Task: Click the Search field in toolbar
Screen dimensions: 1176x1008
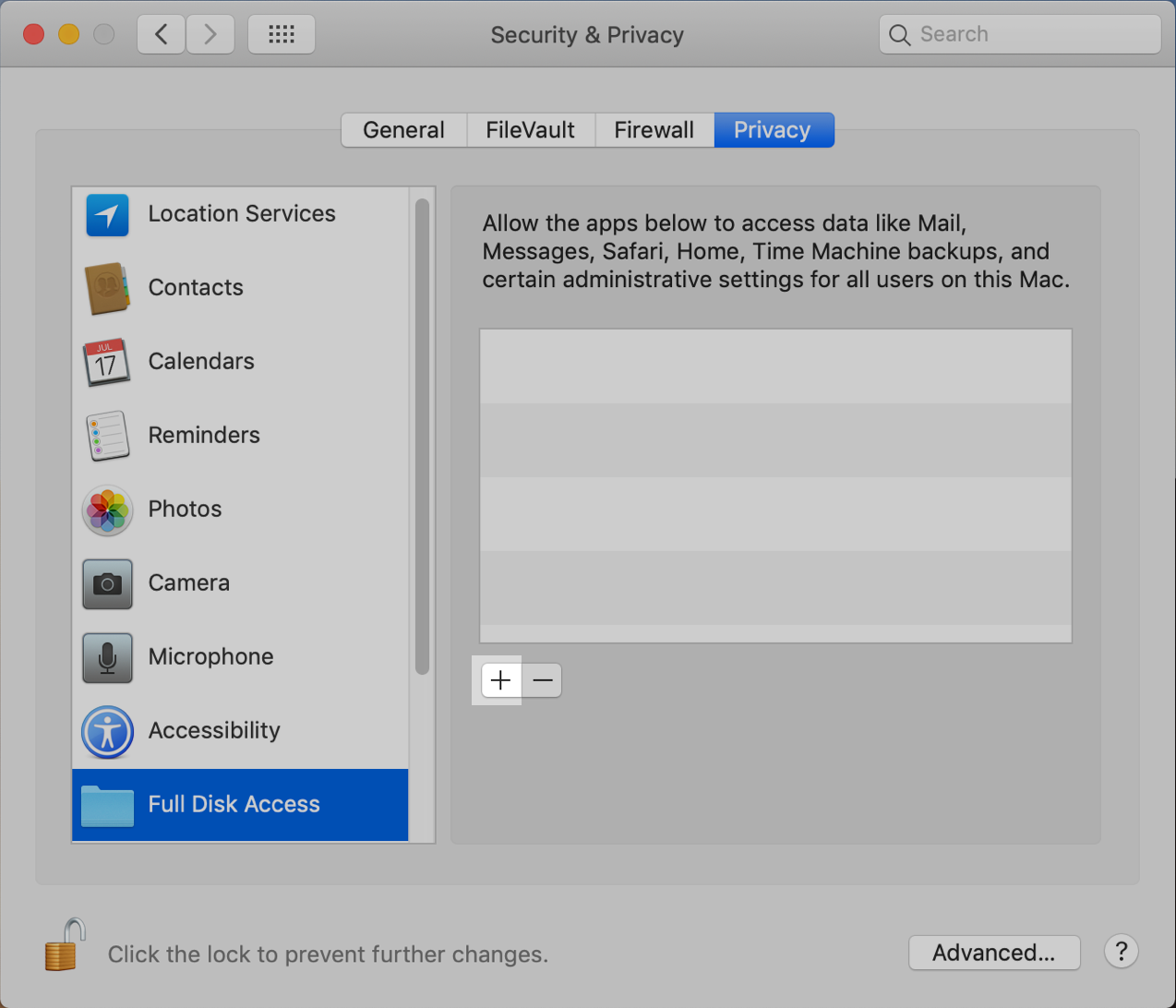Action: [x=1020, y=35]
